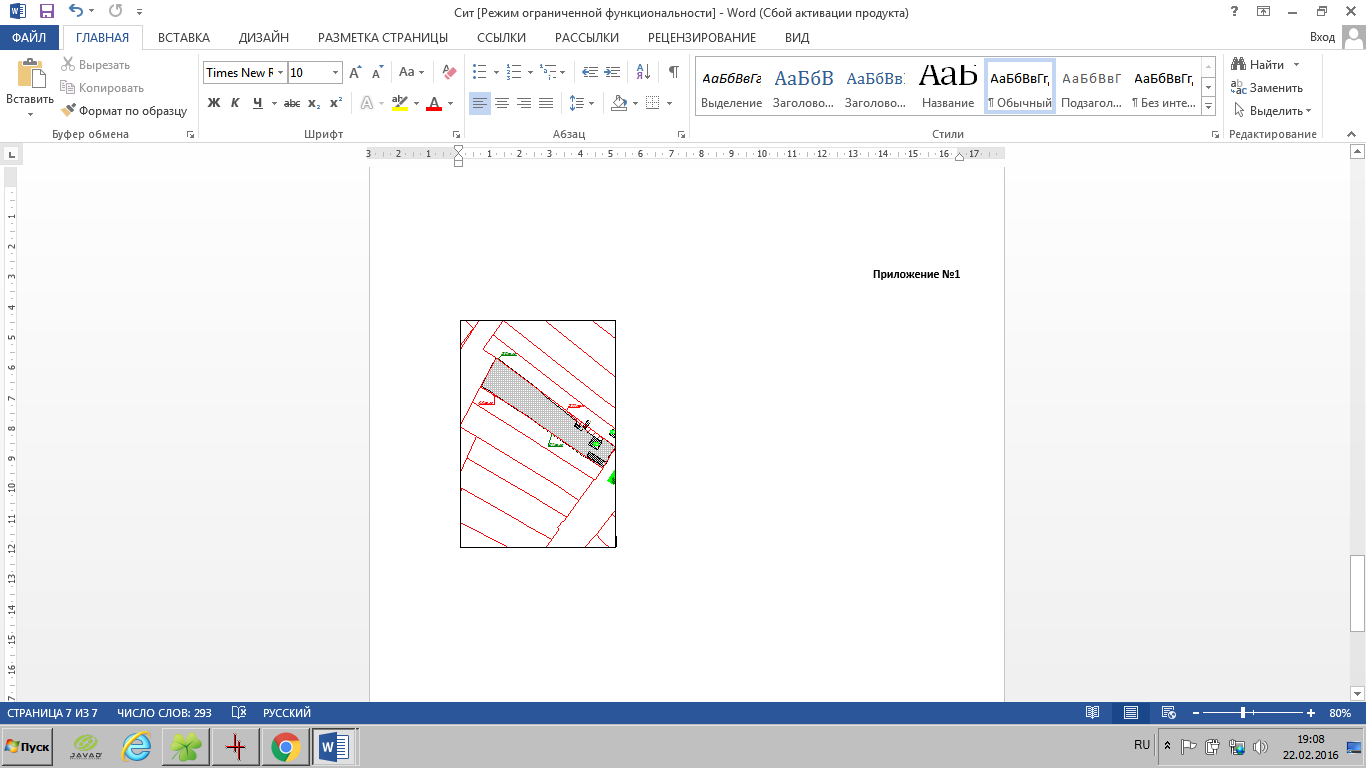
Task: Apply the Название style
Action: point(948,88)
